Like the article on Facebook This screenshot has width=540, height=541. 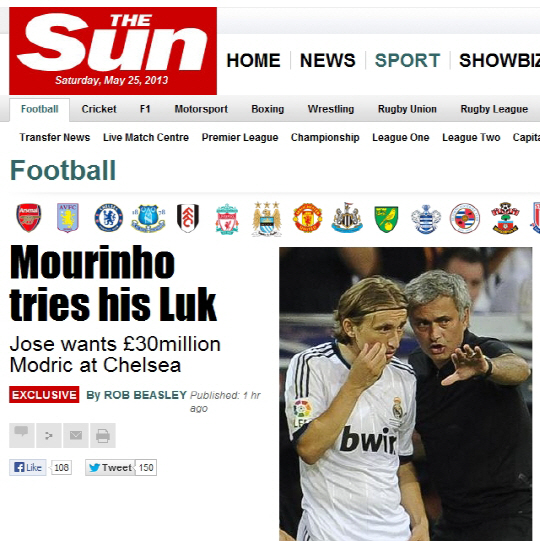click(x=28, y=468)
